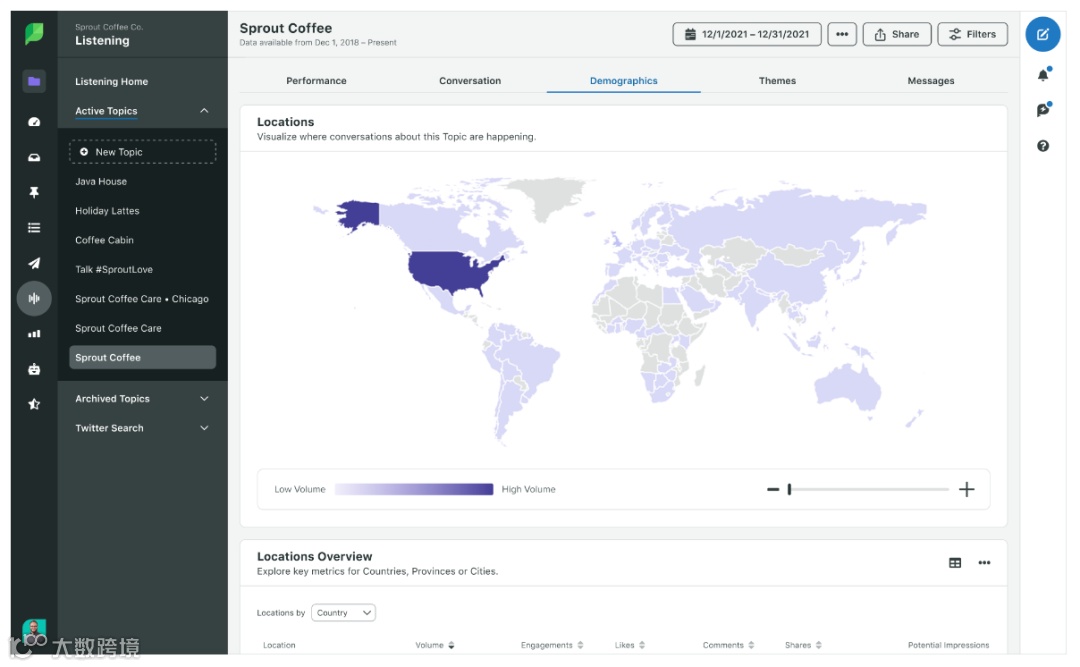Sort the table by Volume column

435,645
